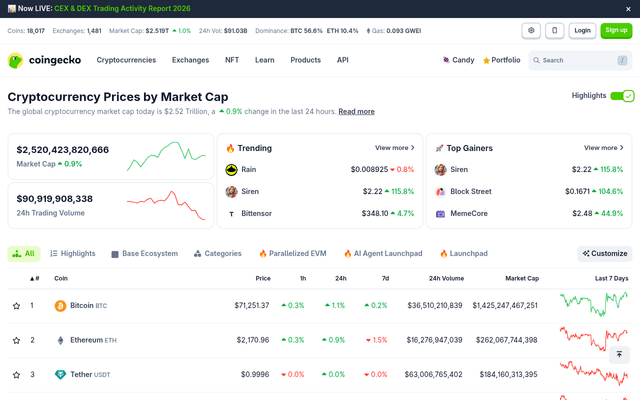
Task: Click the Tether coin logo
Action: (x=60, y=375)
